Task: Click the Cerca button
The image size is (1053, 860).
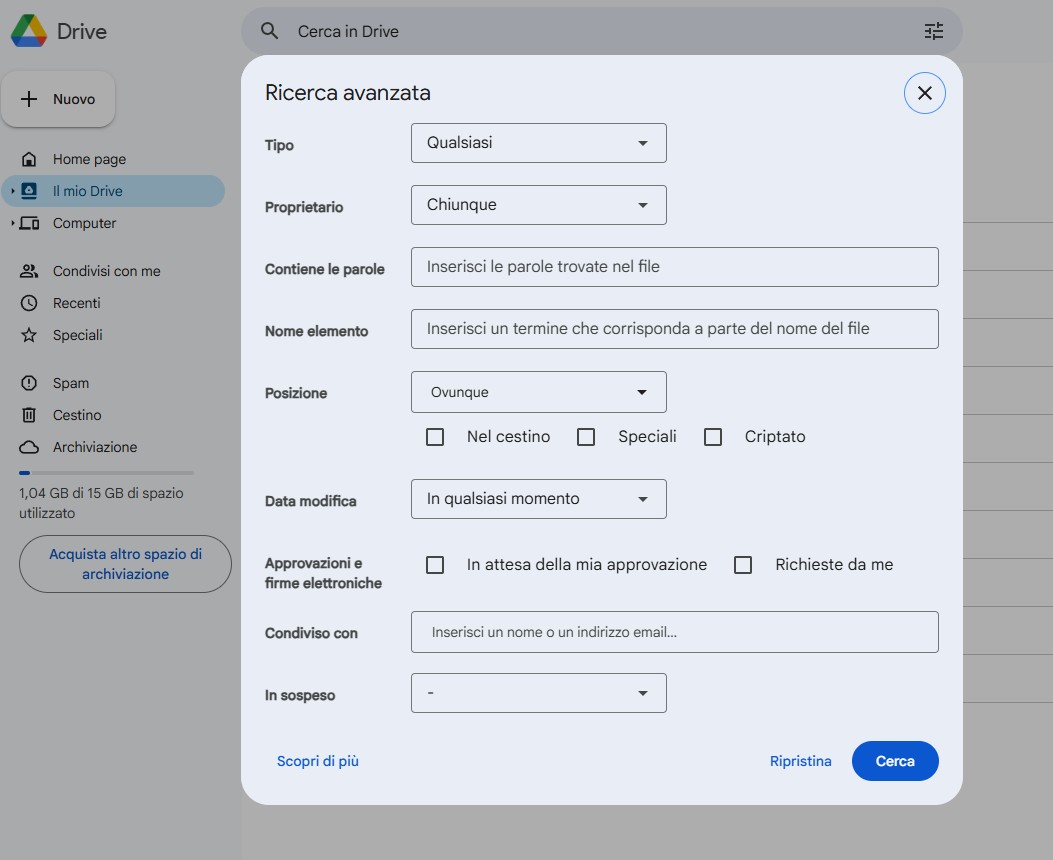Action: pyautogui.click(x=894, y=761)
